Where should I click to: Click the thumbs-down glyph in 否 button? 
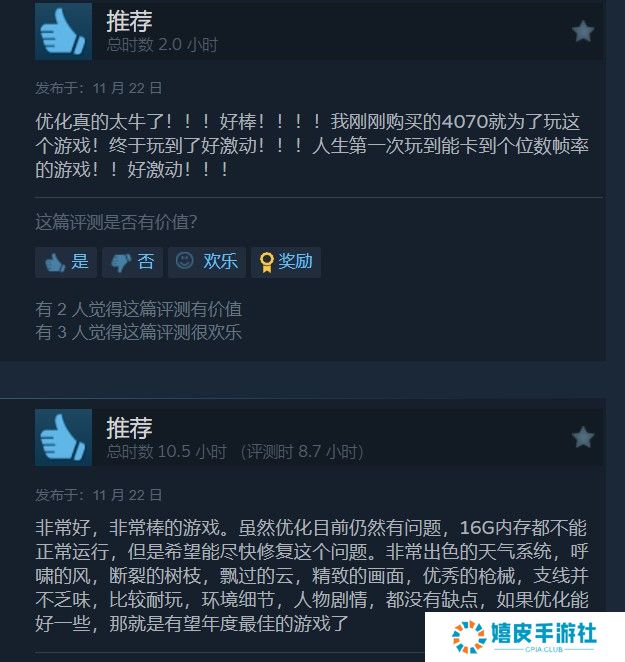(x=122, y=263)
